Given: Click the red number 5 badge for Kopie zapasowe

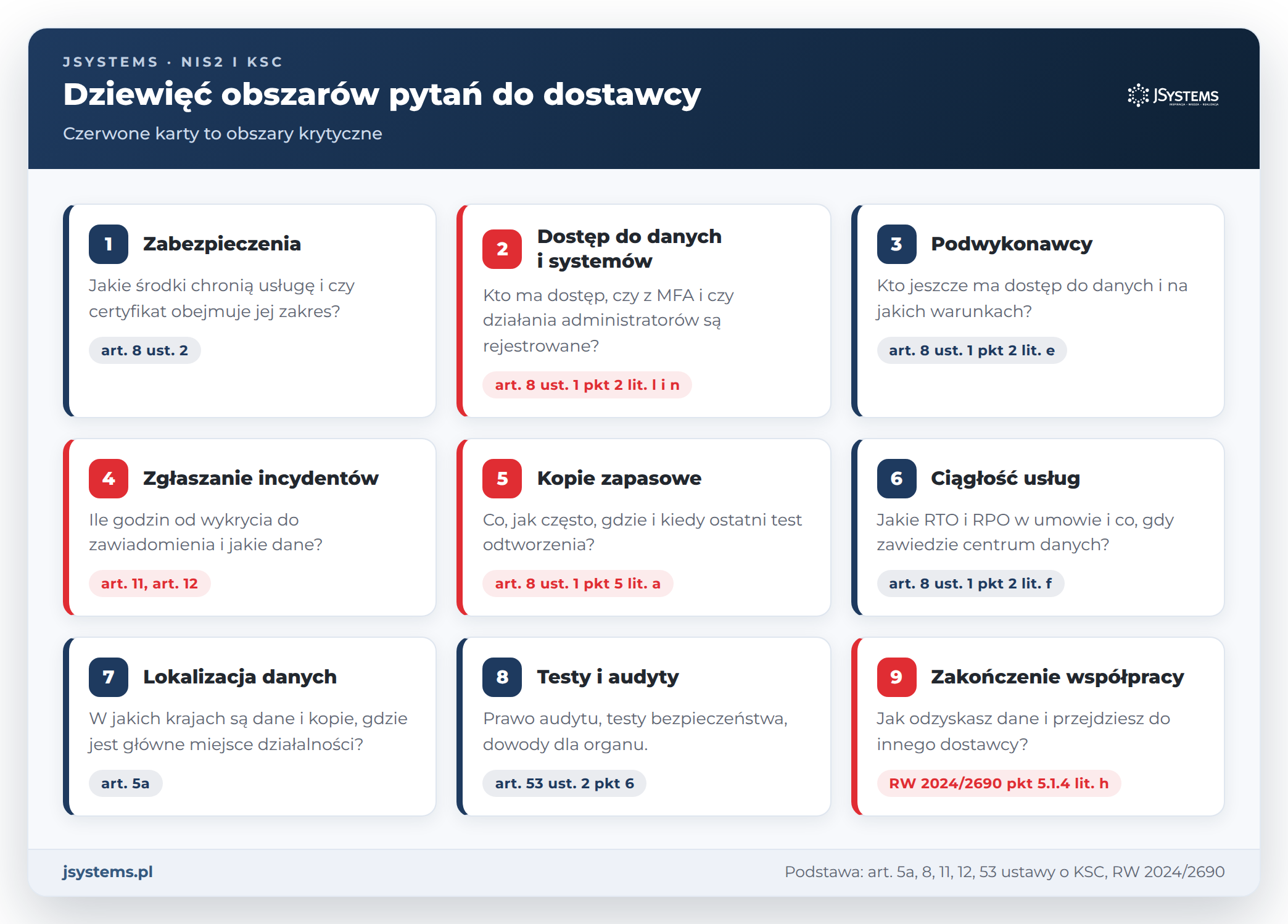Looking at the screenshot, I should tap(502, 478).
